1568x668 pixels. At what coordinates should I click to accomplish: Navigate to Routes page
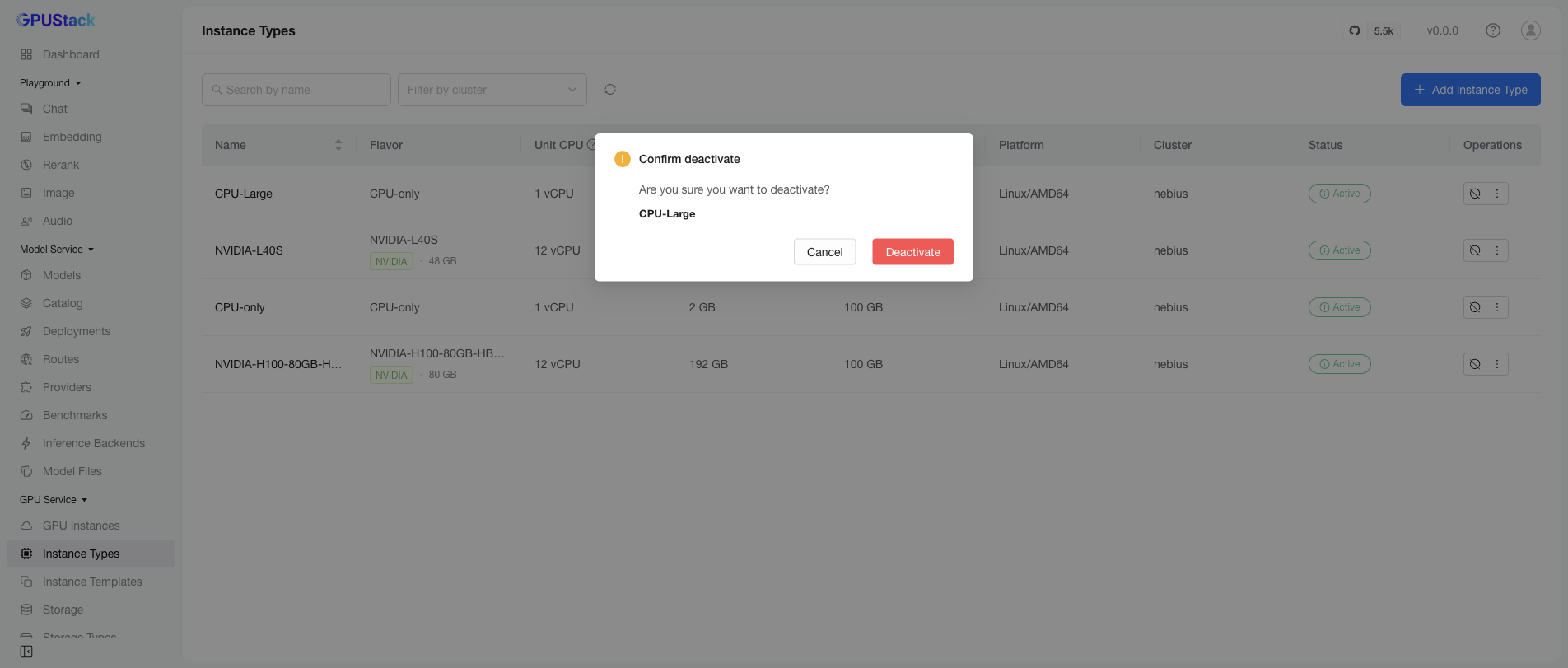pos(91,359)
